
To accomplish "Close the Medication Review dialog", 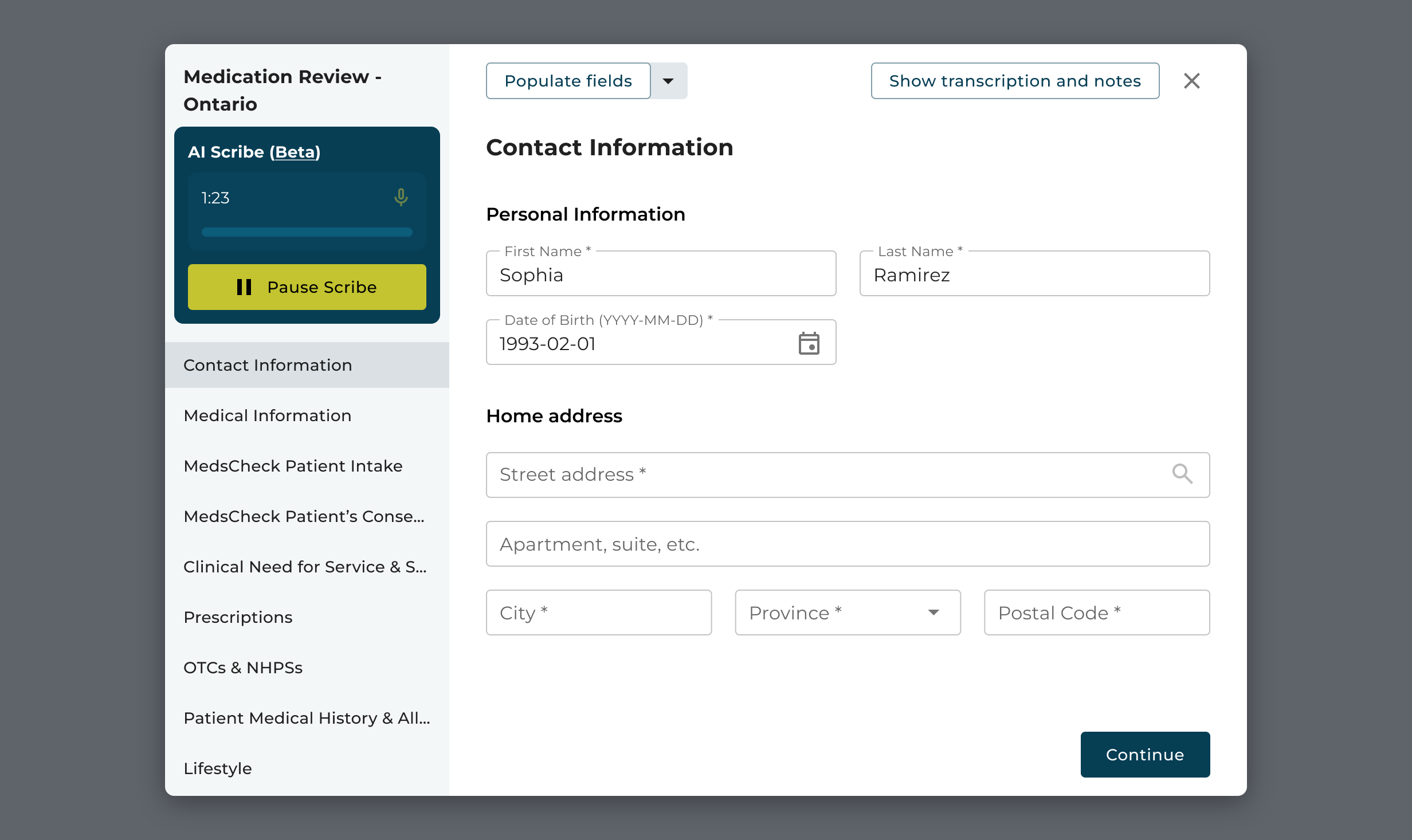I will (x=1192, y=81).
